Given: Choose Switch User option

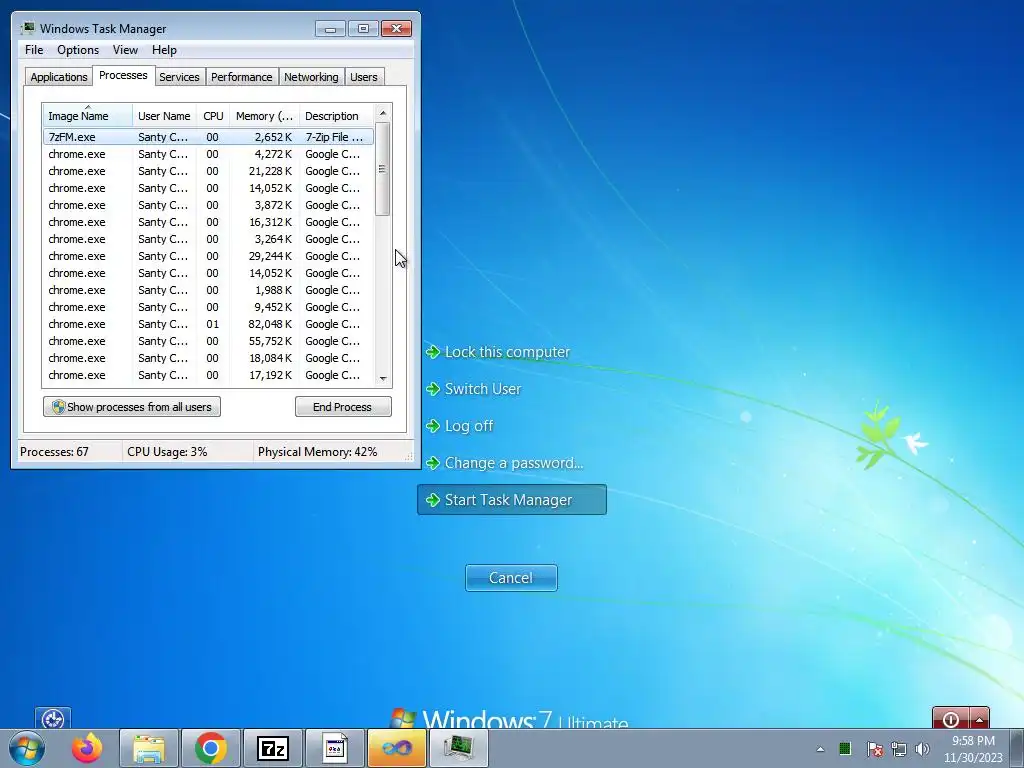Looking at the screenshot, I should pos(473,389).
